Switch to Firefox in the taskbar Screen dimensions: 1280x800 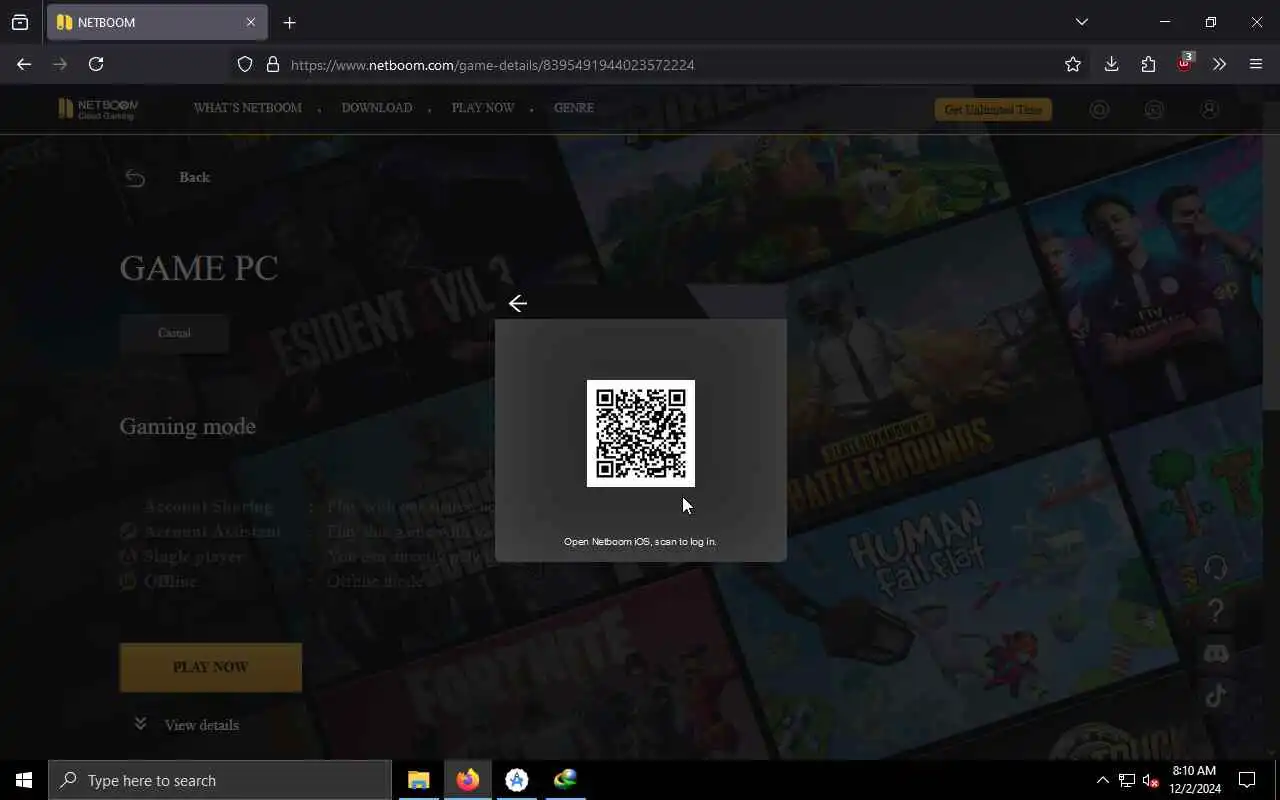(x=468, y=780)
